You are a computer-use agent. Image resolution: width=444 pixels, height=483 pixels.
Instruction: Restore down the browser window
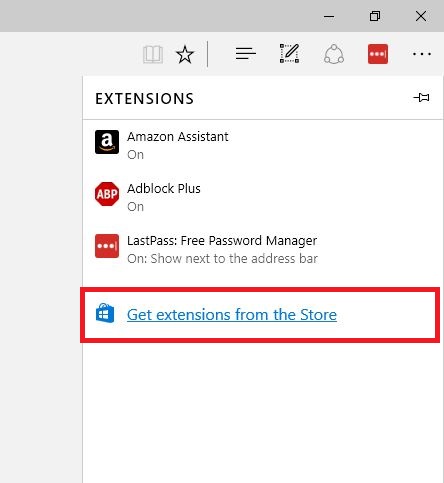375,16
